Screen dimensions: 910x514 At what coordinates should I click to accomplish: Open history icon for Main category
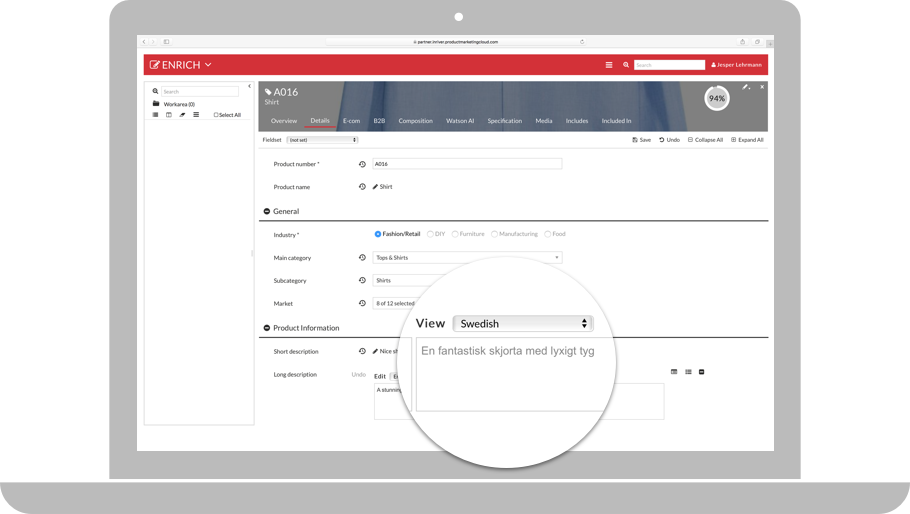pos(362,258)
